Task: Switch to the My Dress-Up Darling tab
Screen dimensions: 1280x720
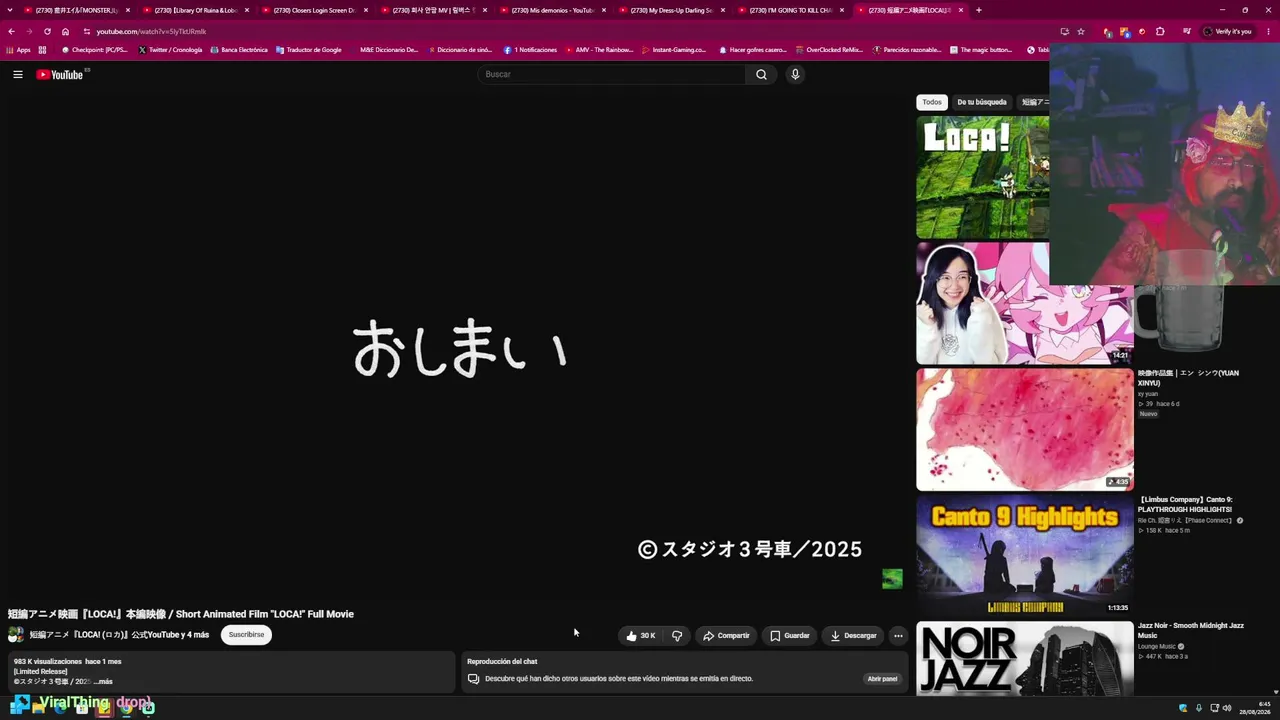Action: tap(672, 10)
